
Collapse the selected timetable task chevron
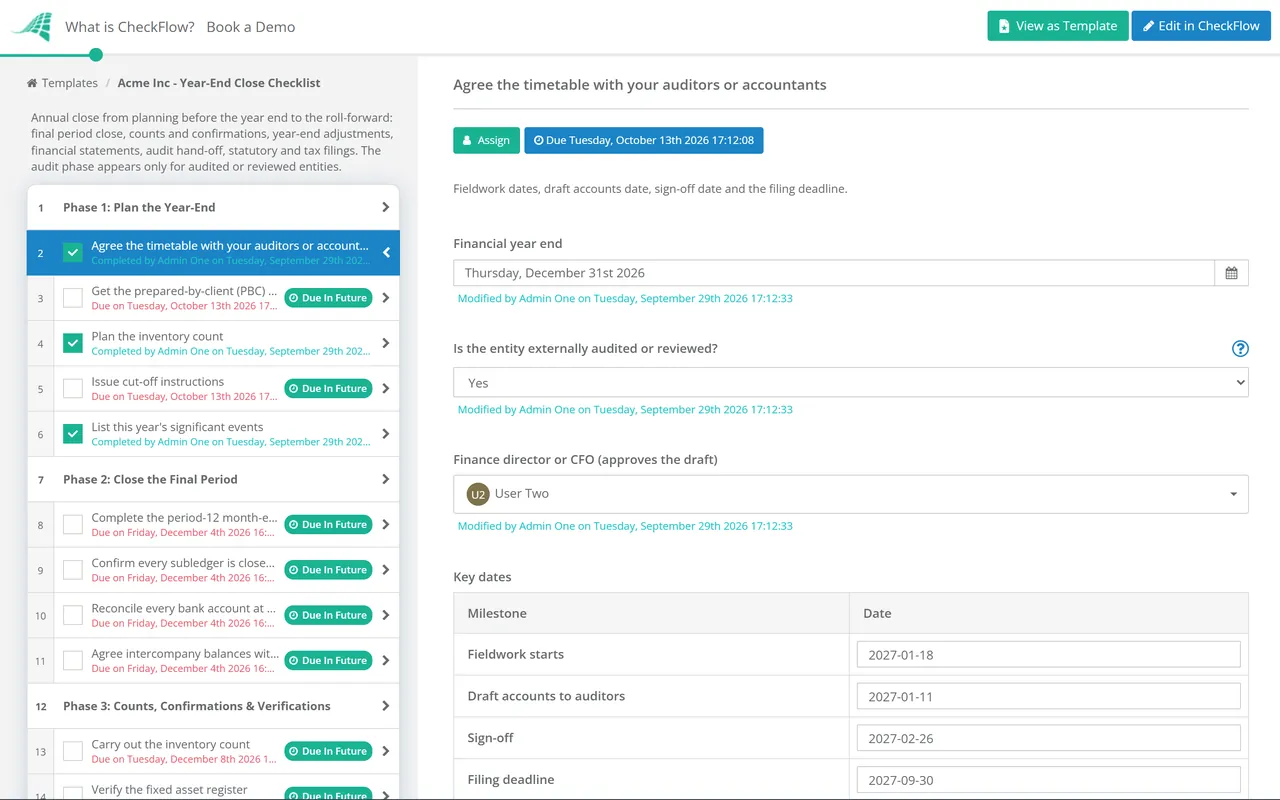click(386, 253)
